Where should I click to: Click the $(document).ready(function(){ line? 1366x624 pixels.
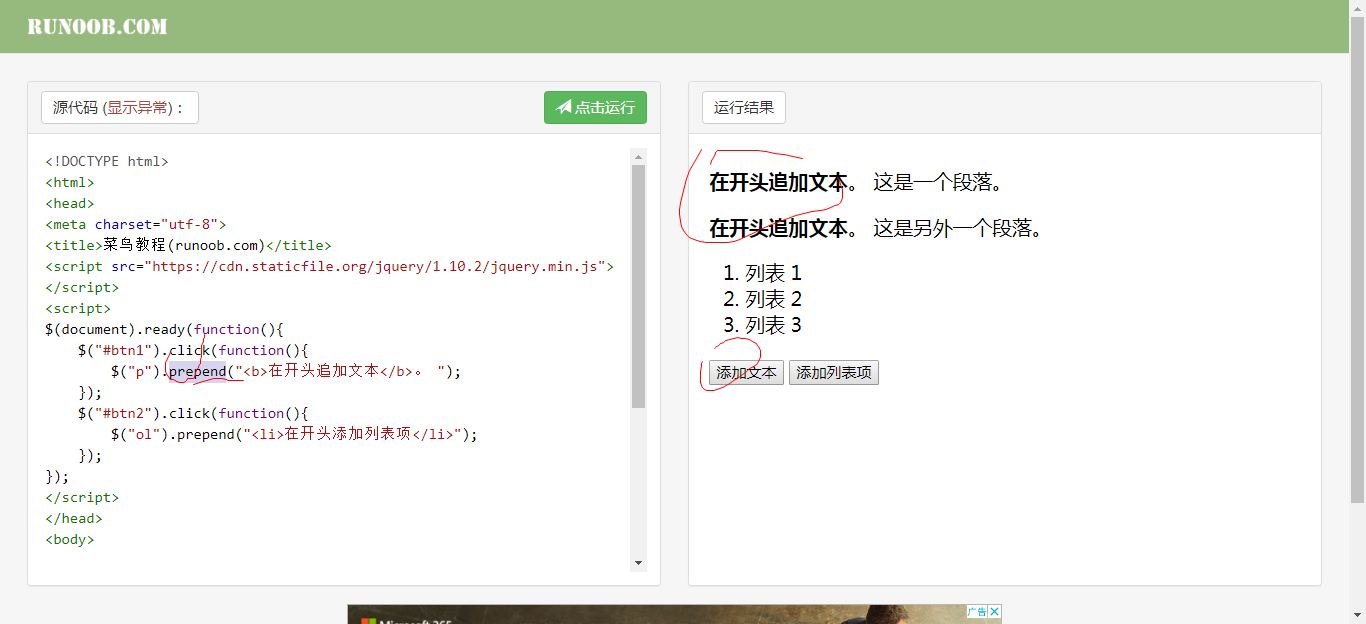tap(165, 329)
